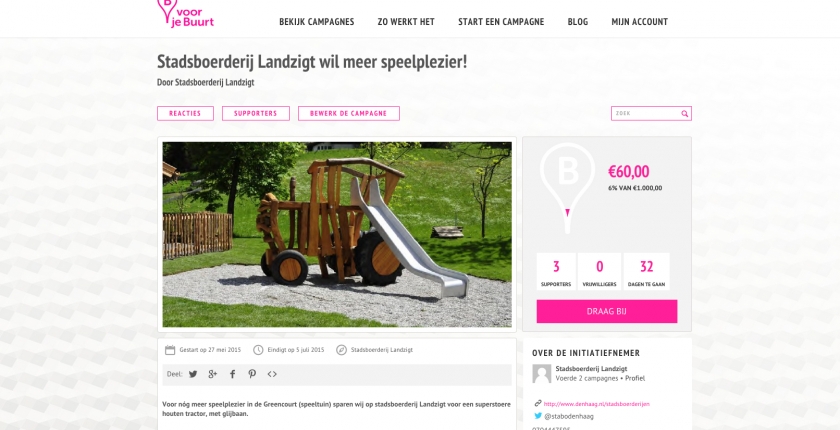Focus the Zoek search field
This screenshot has width=840, height=430.
646,114
